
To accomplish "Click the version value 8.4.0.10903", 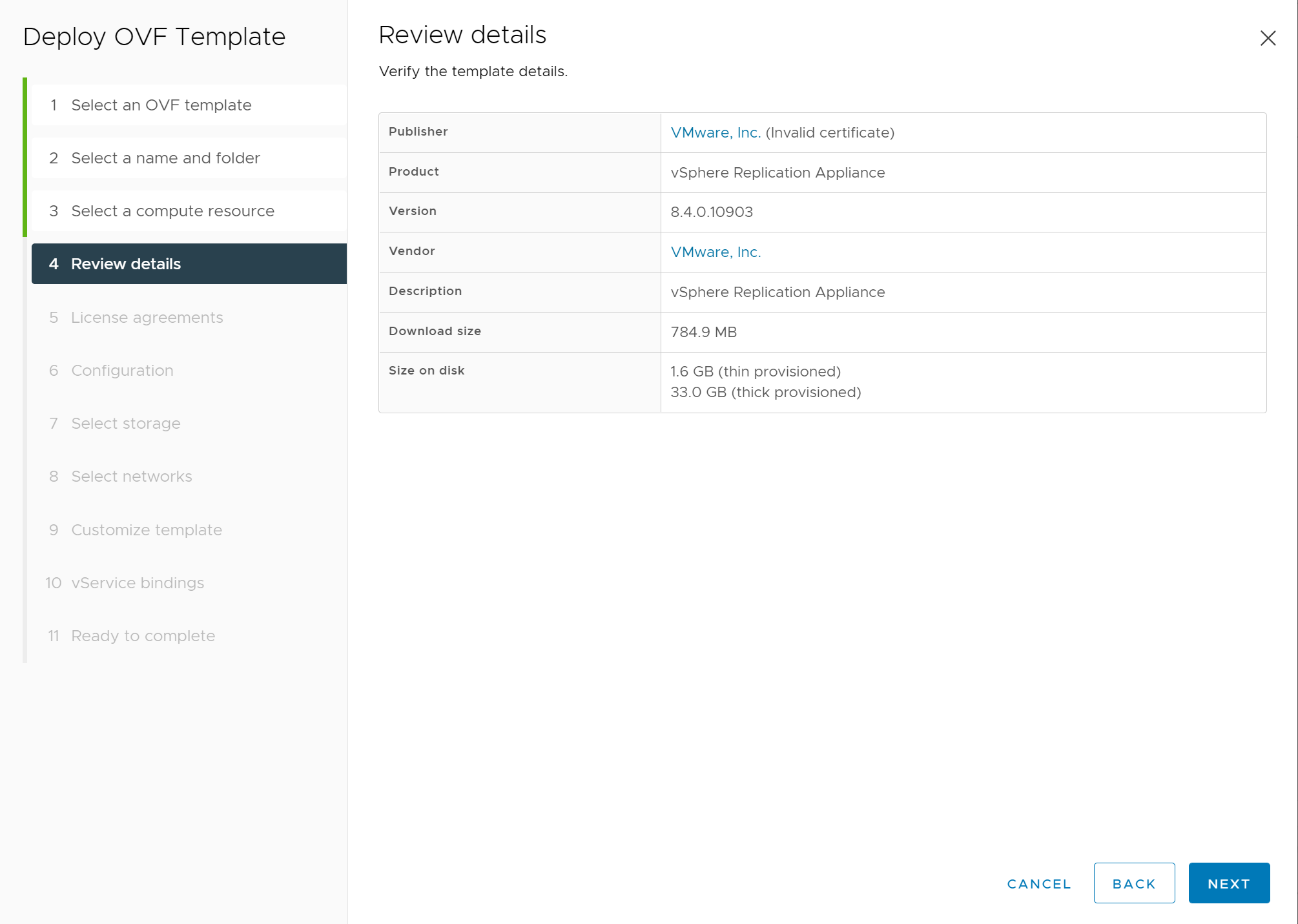I will 712,212.
